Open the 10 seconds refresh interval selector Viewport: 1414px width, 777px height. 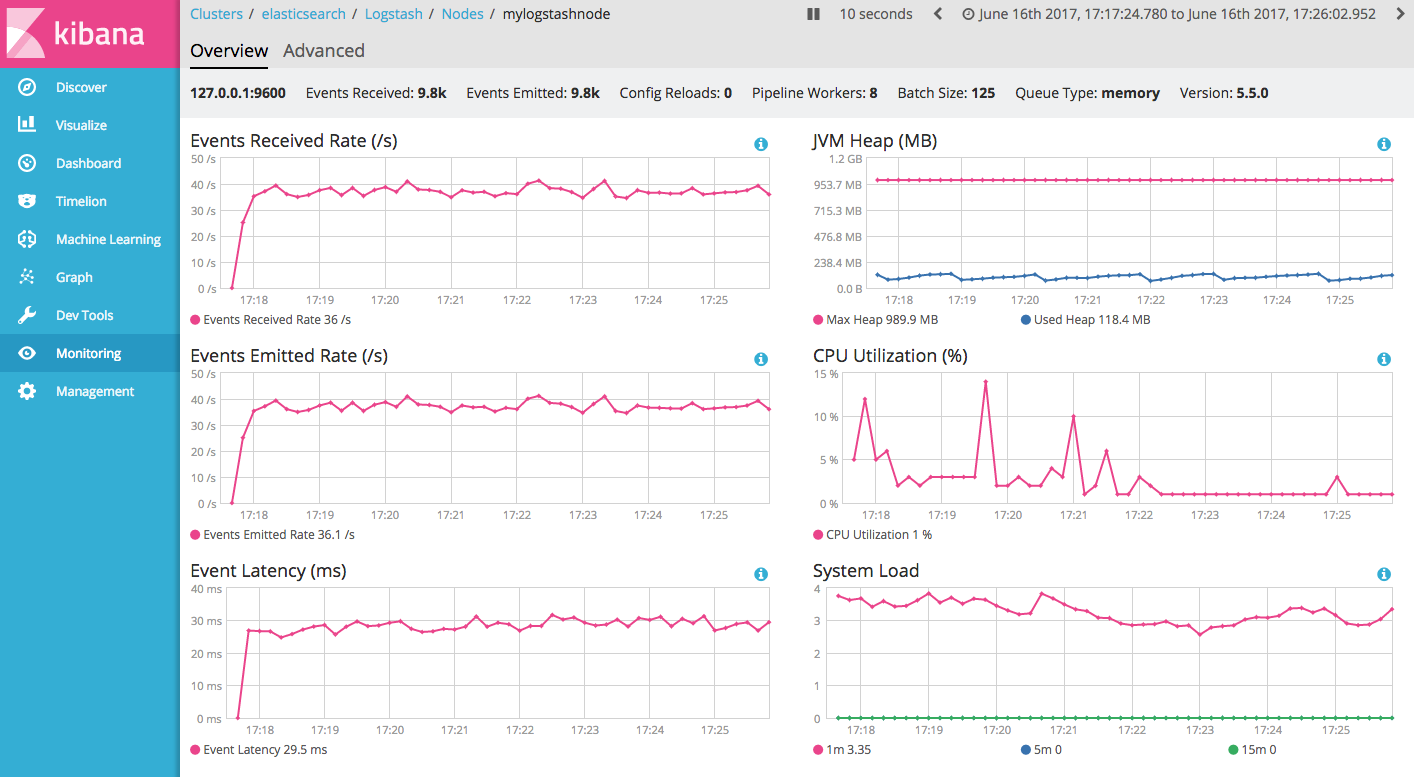coord(875,14)
